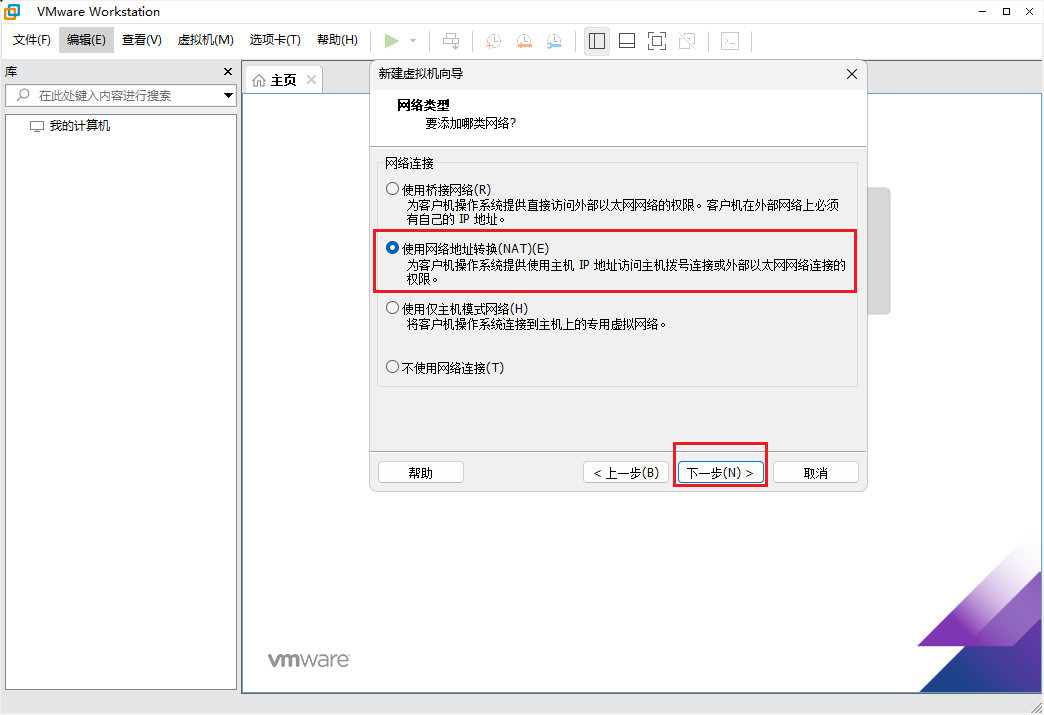Click the search magnifier icon in library
Screen dimensions: 1044x715
point(23,95)
